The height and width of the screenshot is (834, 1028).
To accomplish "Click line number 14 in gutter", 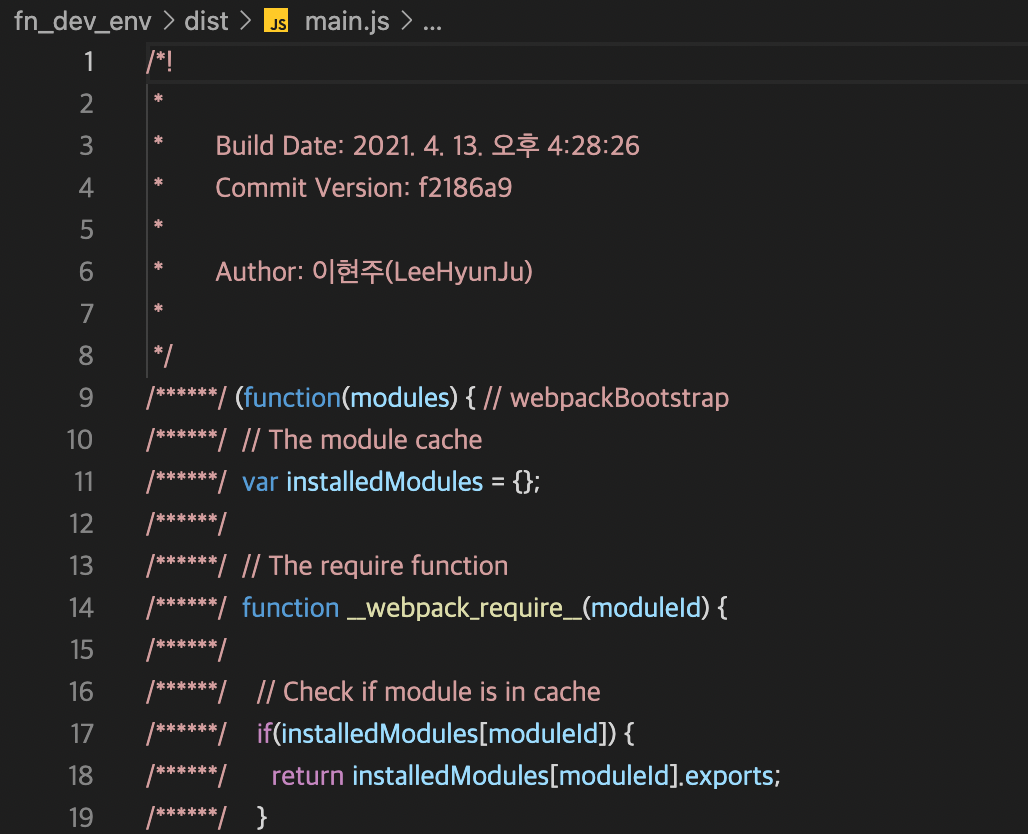I will pos(81,607).
